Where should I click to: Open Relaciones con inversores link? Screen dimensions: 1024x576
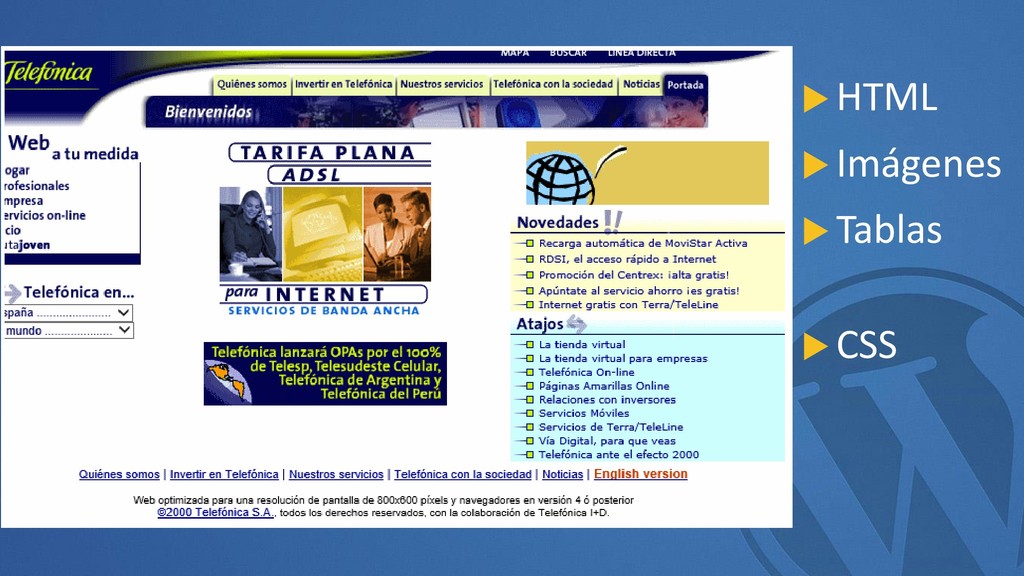point(607,399)
